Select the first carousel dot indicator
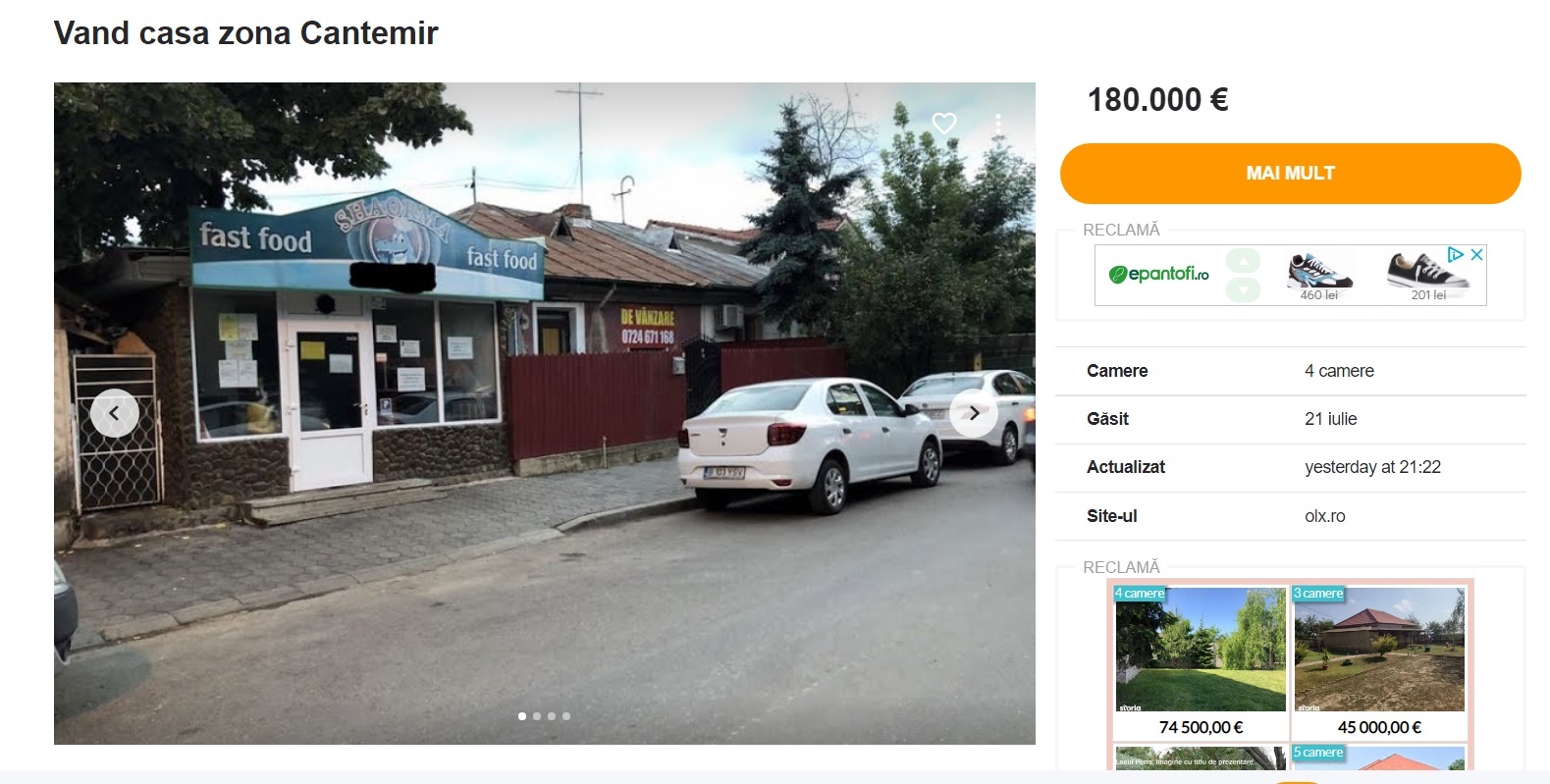1550x784 pixels. [x=522, y=716]
